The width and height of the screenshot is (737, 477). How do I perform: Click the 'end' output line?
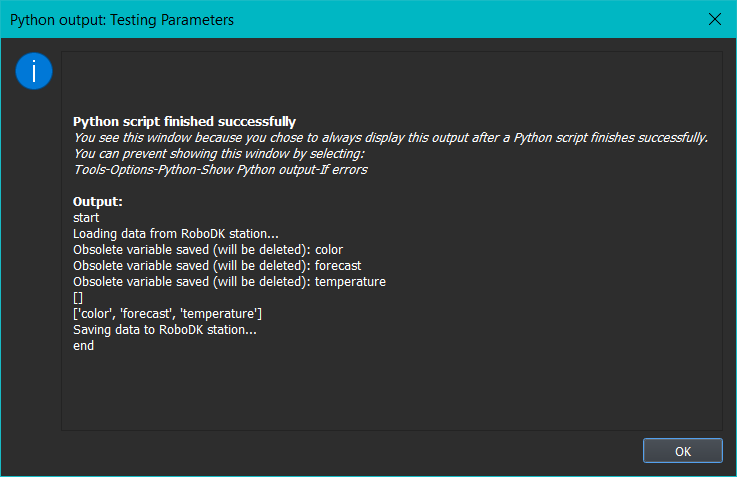84,346
